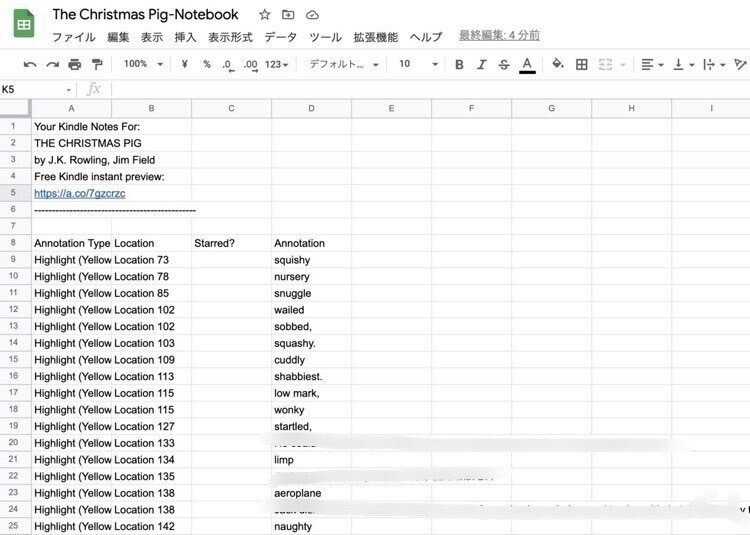Select column D header
The width and height of the screenshot is (750, 535).
311,109
